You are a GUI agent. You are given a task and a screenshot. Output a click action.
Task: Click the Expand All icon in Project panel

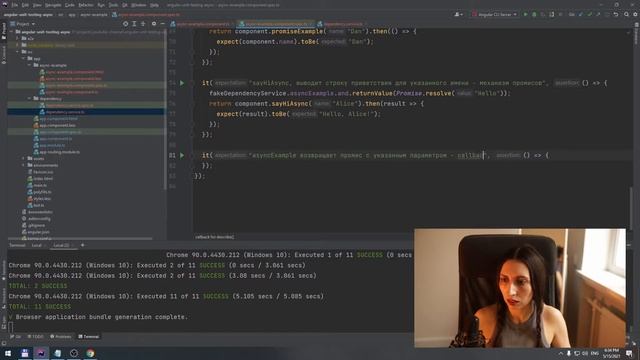[134, 24]
